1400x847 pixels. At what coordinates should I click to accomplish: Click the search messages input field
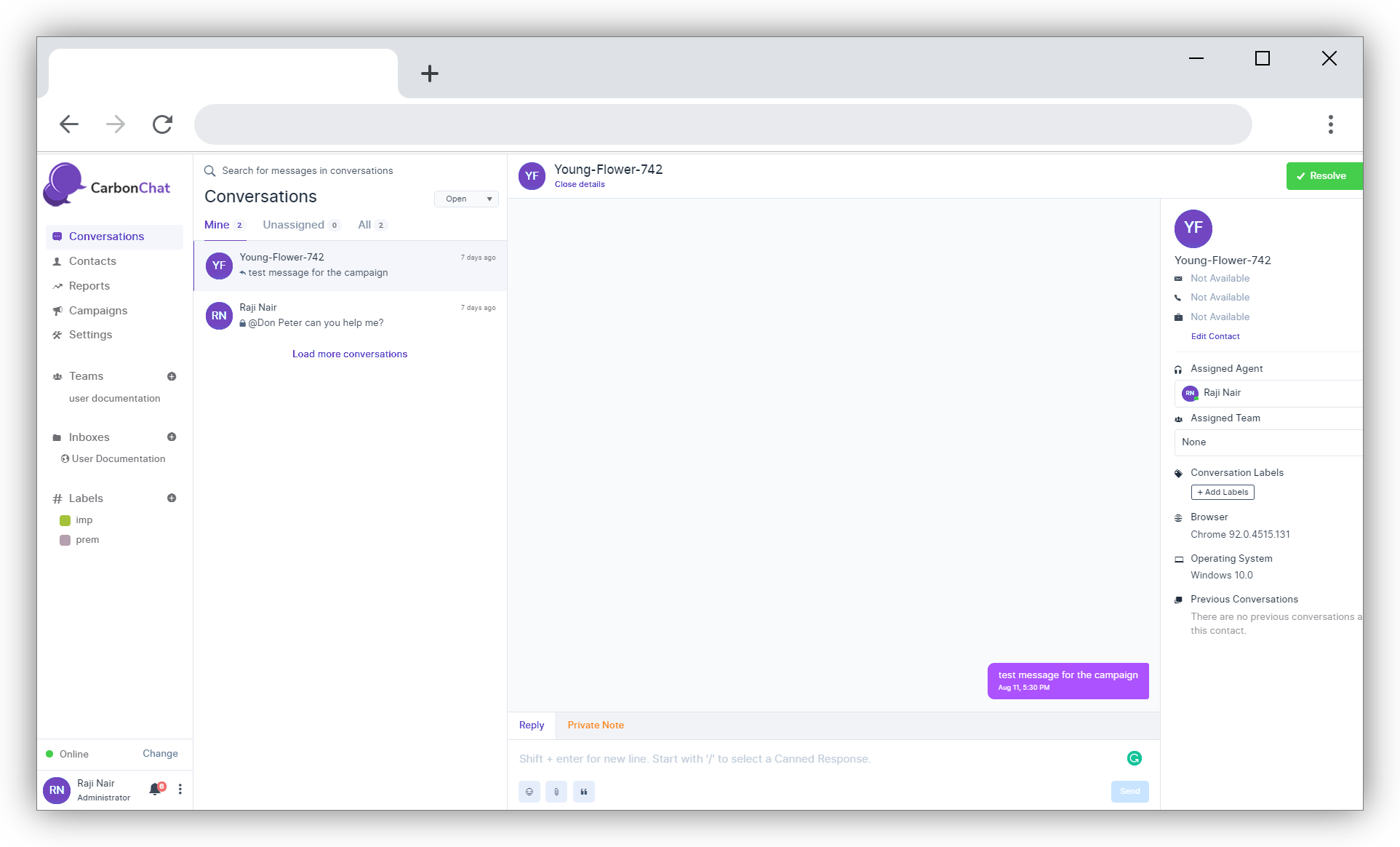(x=308, y=171)
